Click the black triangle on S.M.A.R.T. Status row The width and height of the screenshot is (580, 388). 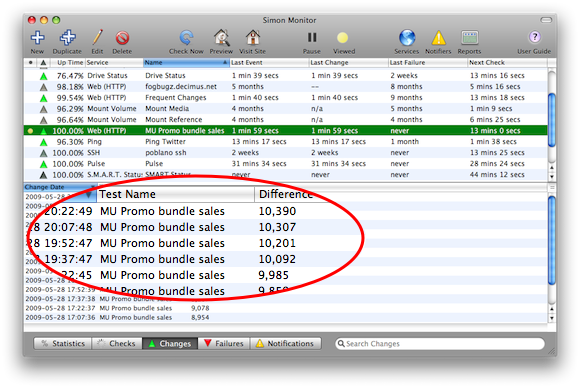click(44, 175)
